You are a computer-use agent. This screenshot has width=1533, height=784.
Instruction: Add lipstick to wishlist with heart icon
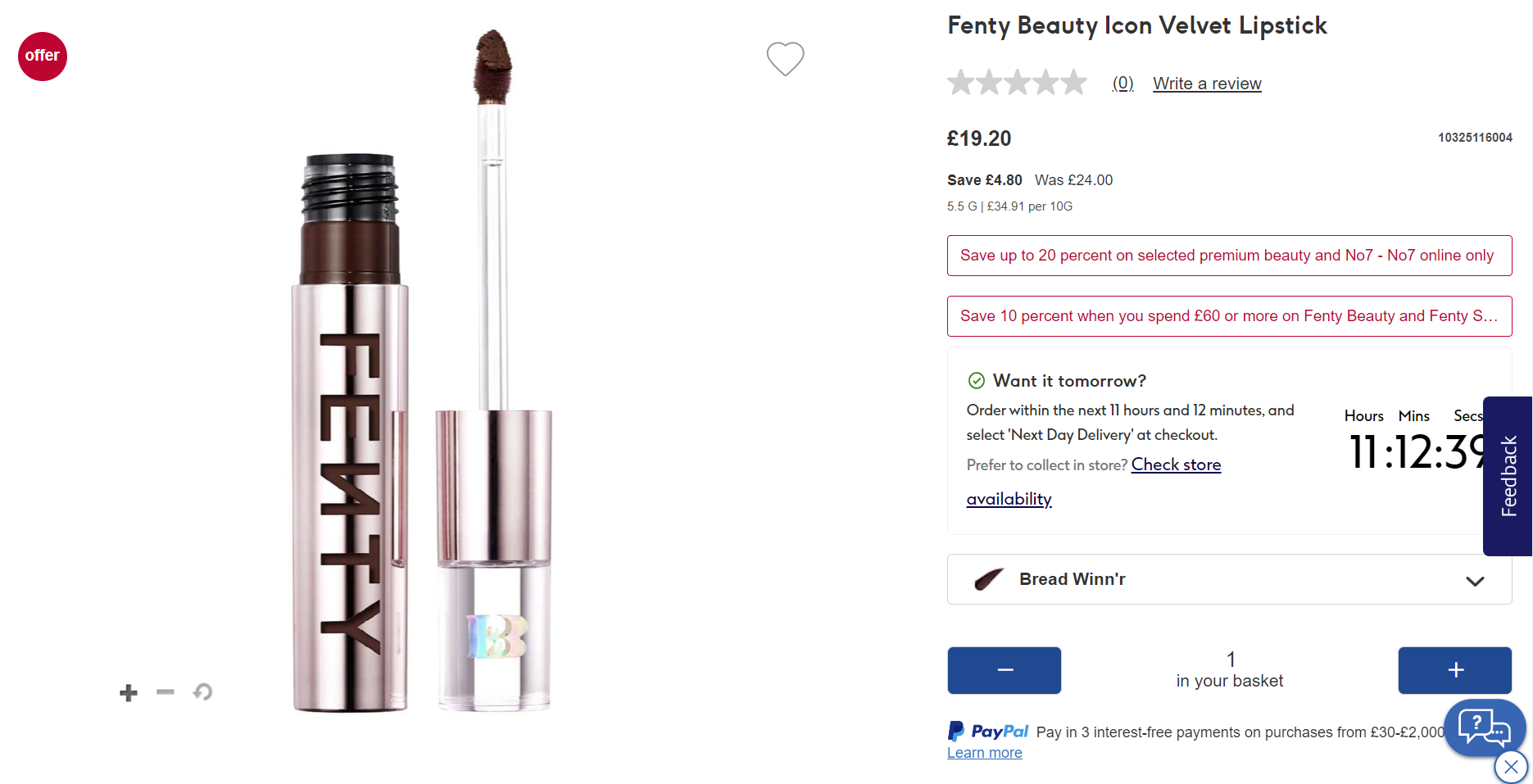coord(785,59)
